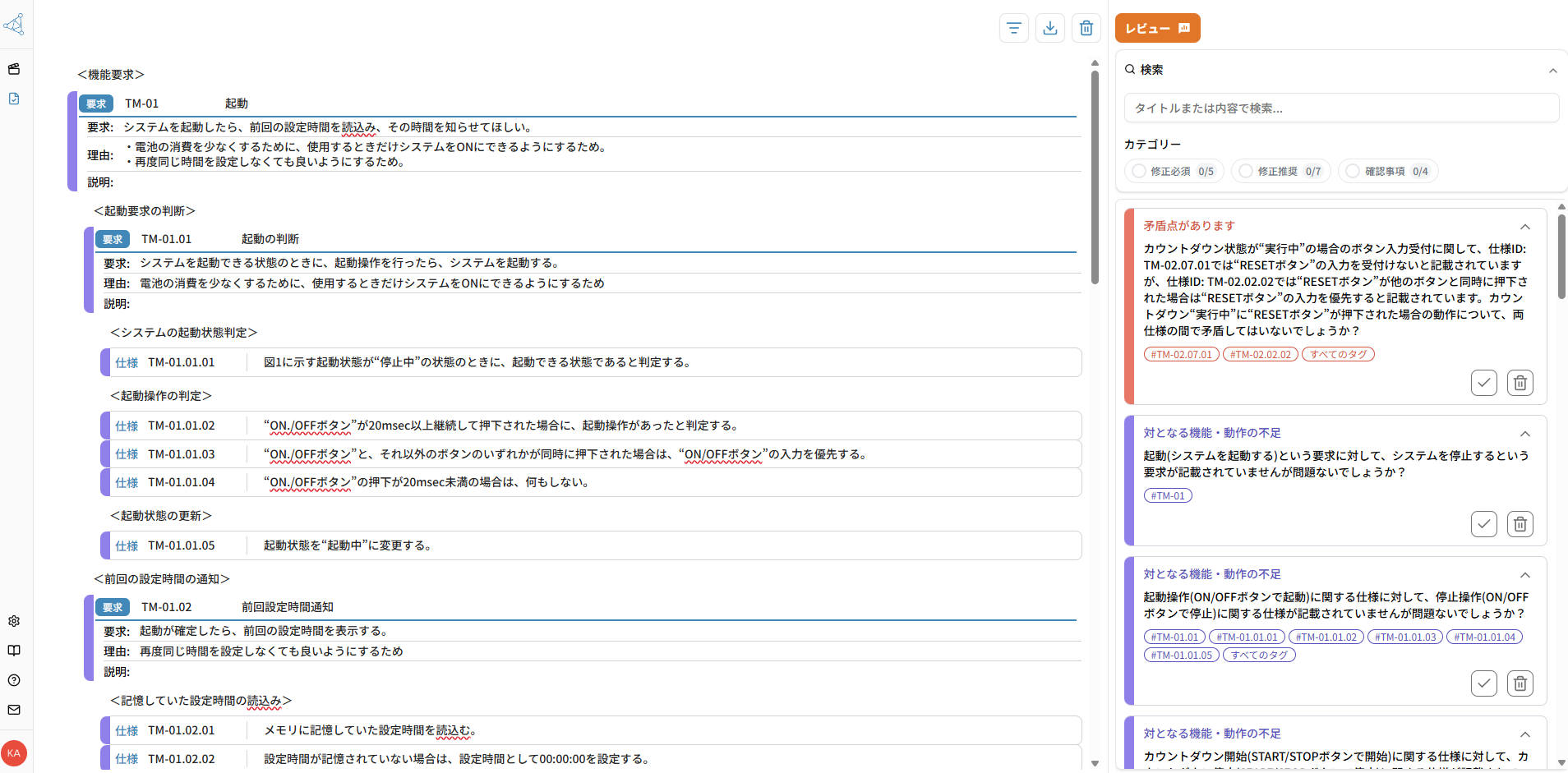Collapse the card about ON/OFF停止操作
The width and height of the screenshot is (1568, 773).
point(1524,575)
